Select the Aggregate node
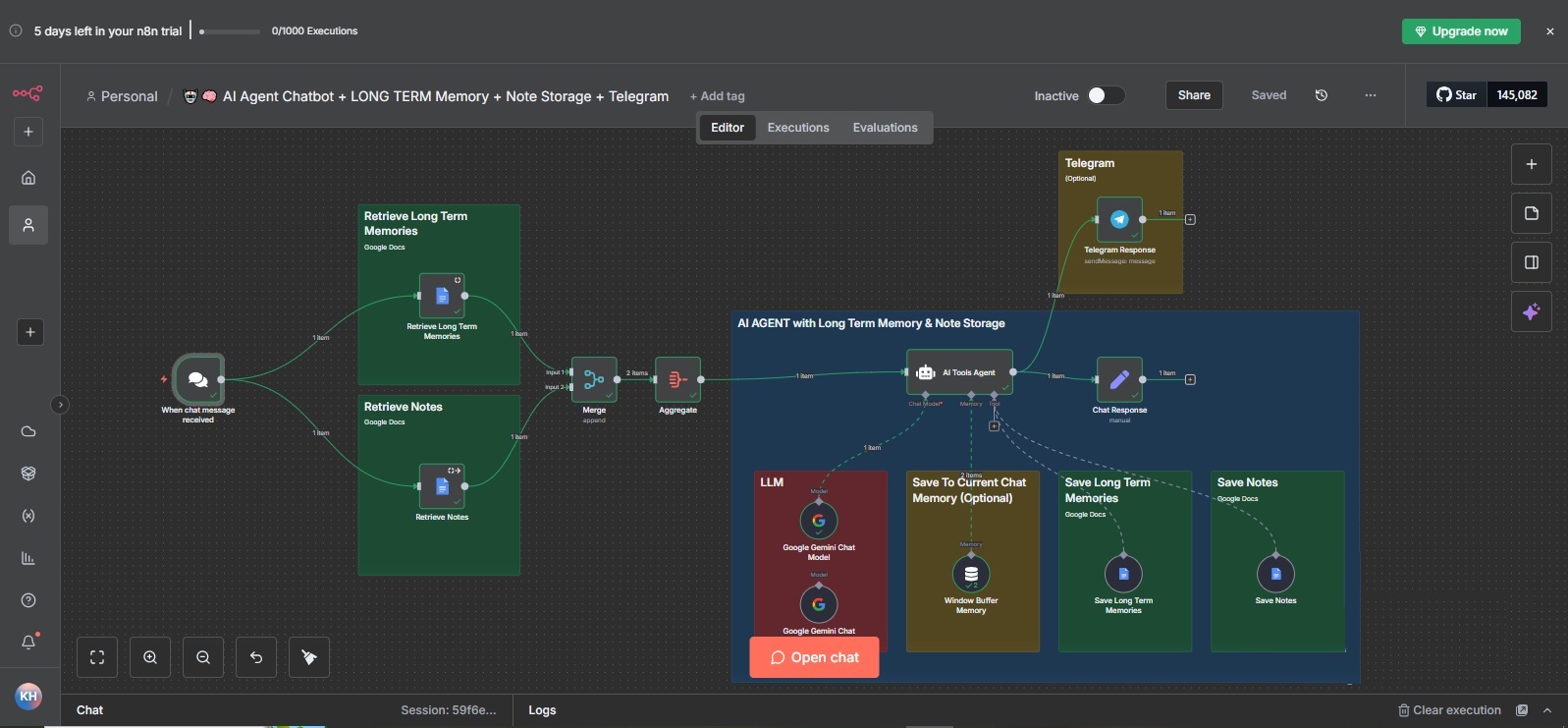This screenshot has height=728, width=1568. 677,379
